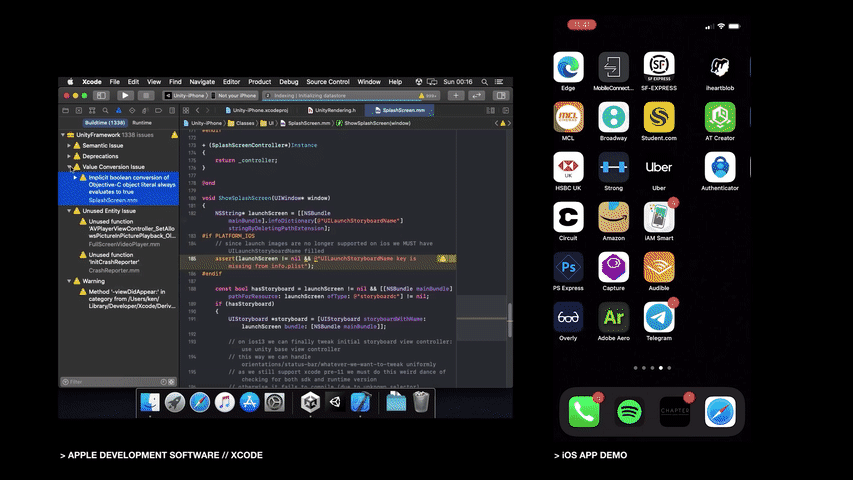Open the Source Control navigator icon
Viewport: 853px width, 480px height.
tap(79, 110)
